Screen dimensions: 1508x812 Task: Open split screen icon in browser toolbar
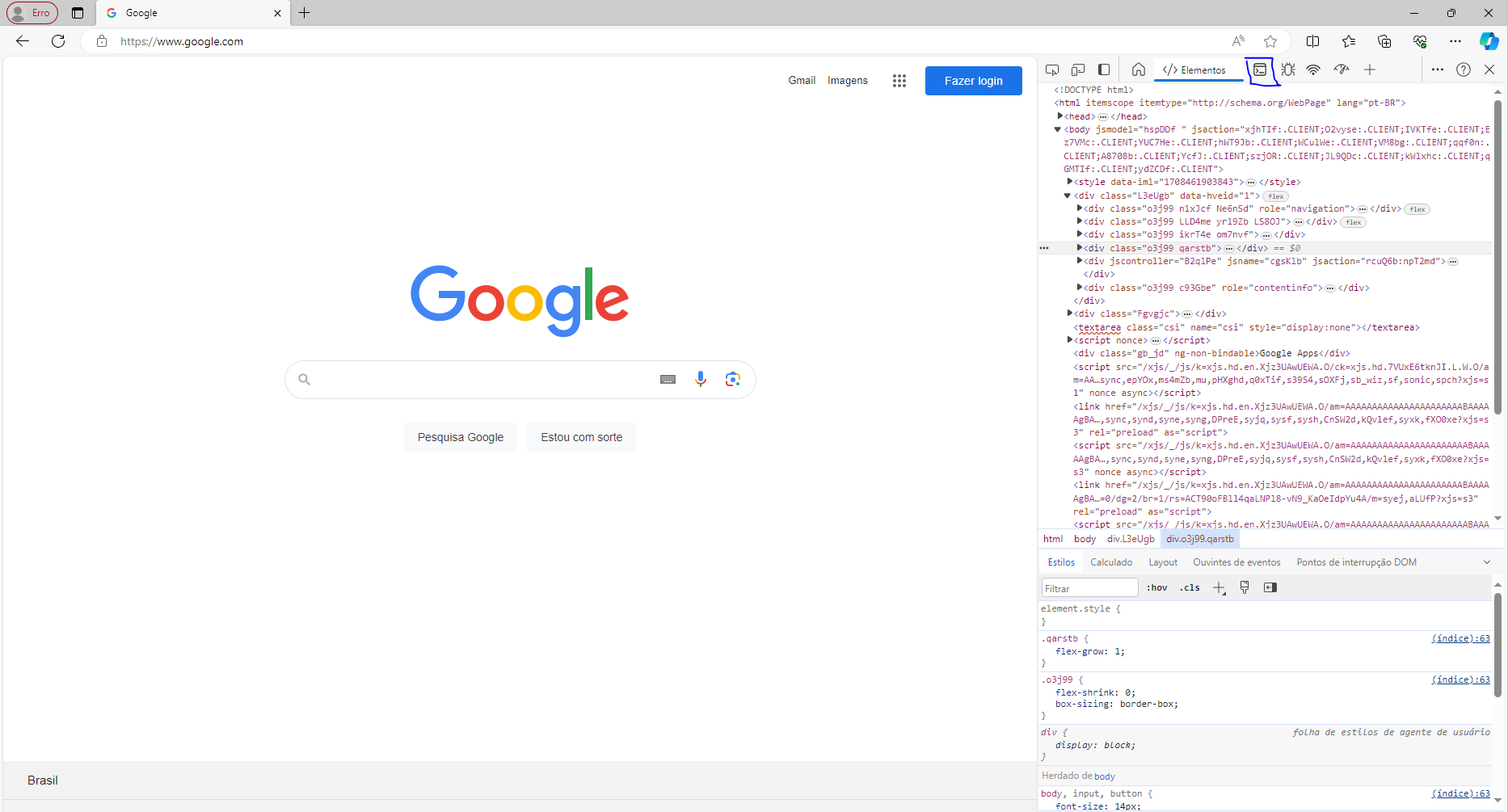(x=1313, y=41)
